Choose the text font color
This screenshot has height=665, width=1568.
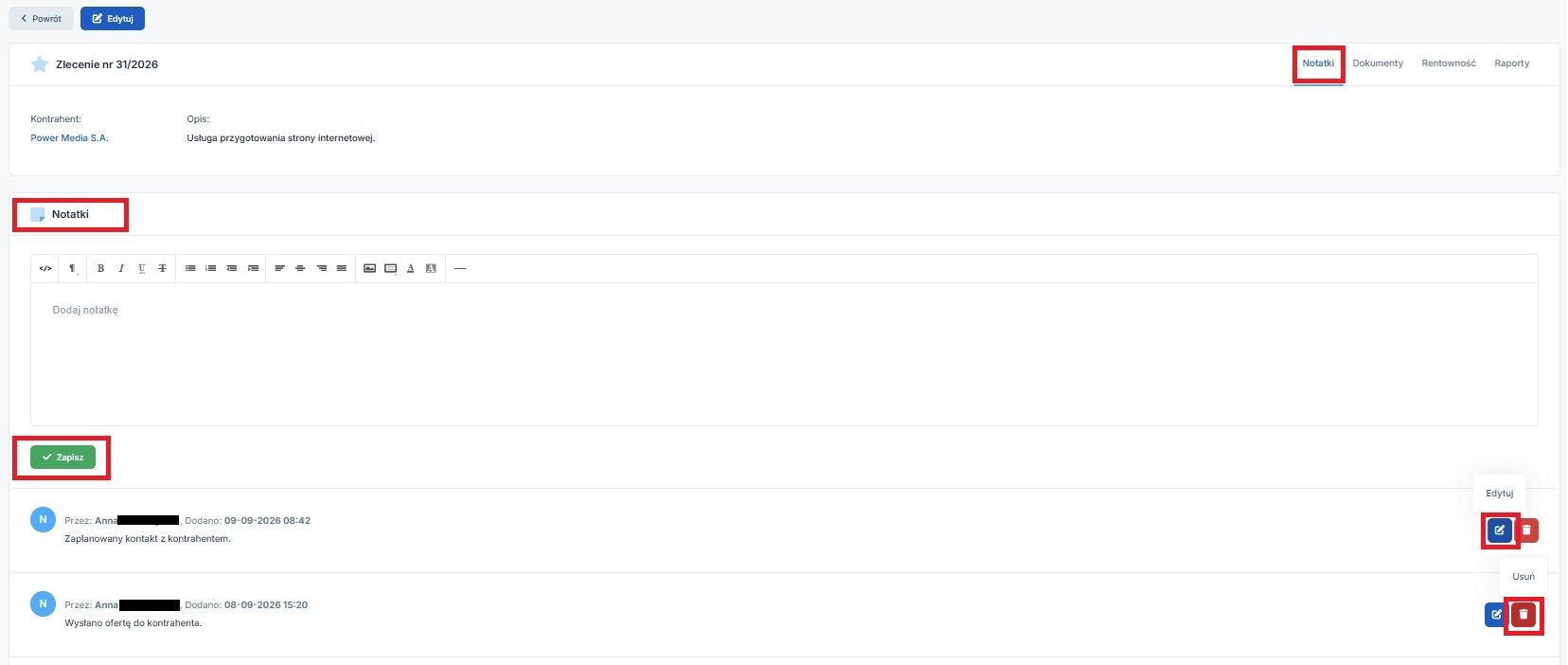[411, 269]
